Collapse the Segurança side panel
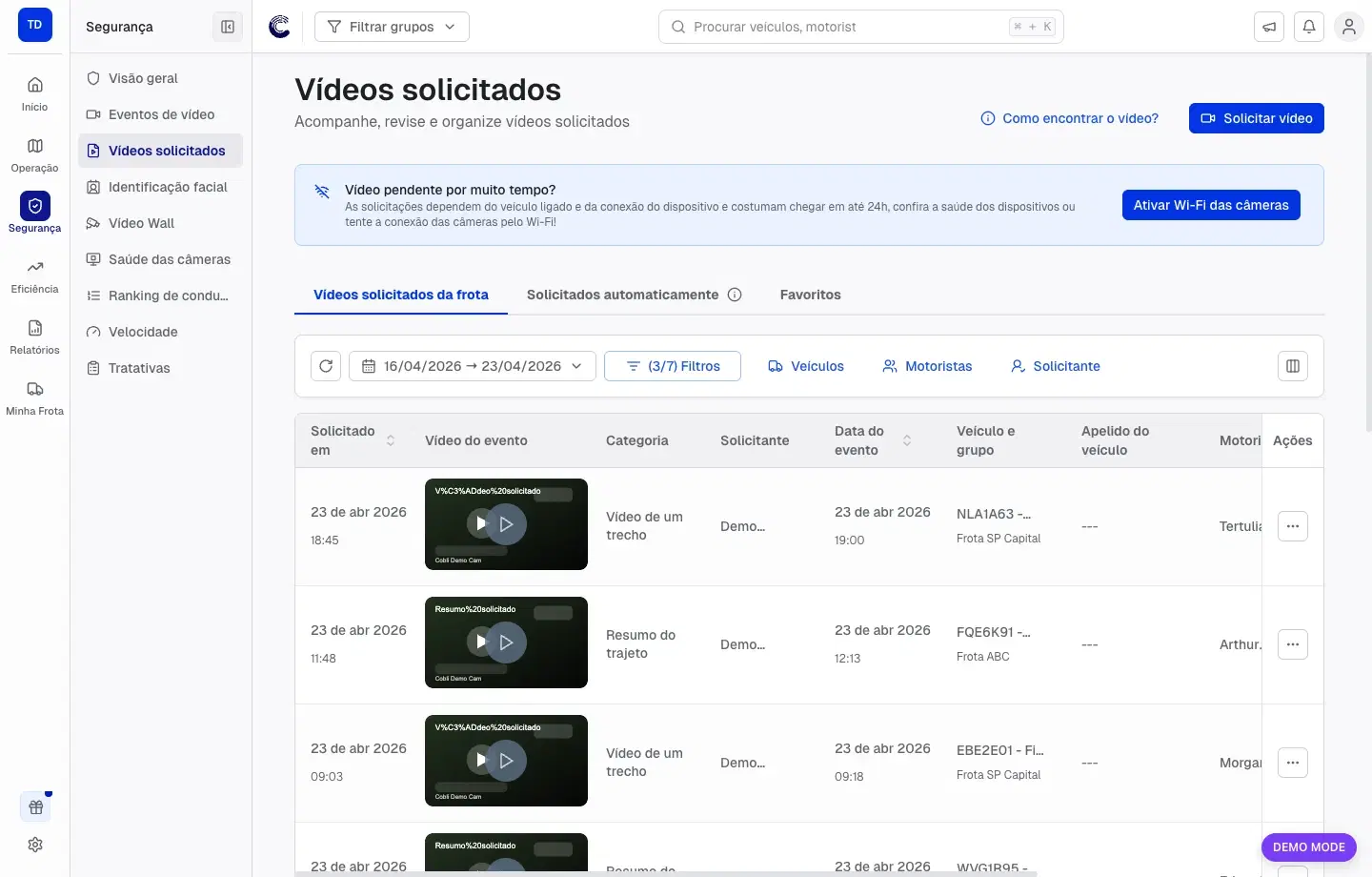This screenshot has width=1372, height=877. [x=228, y=27]
